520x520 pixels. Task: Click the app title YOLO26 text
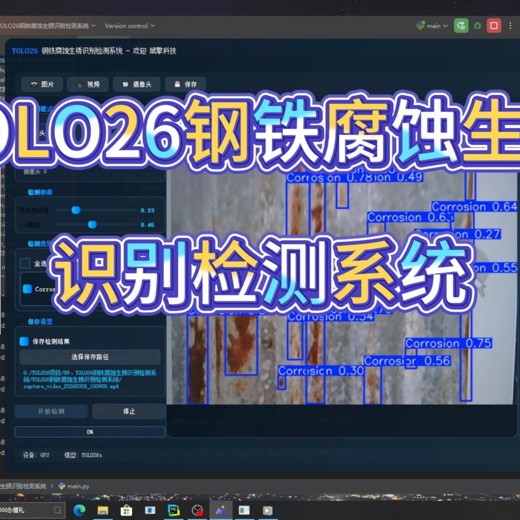click(x=25, y=51)
